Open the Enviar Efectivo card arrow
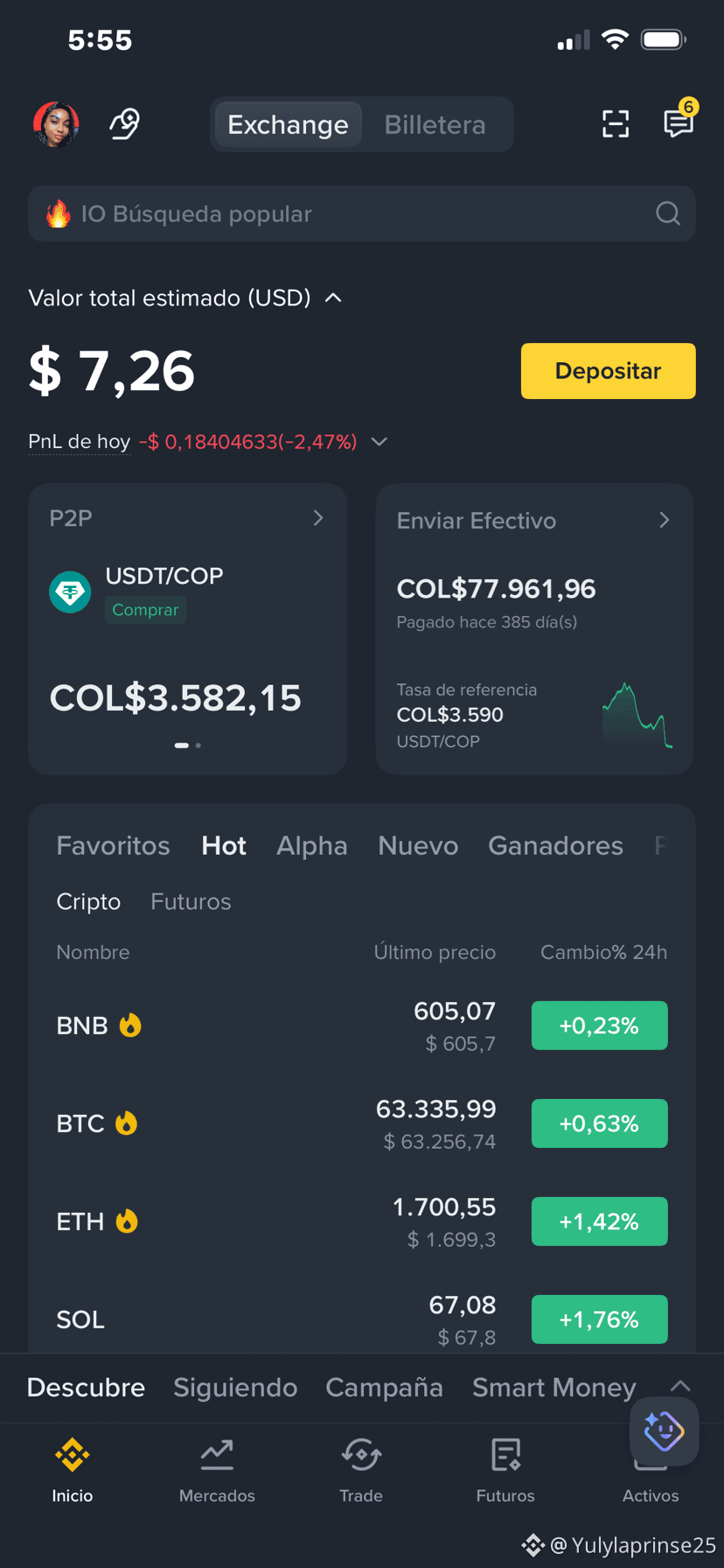 coord(665,520)
